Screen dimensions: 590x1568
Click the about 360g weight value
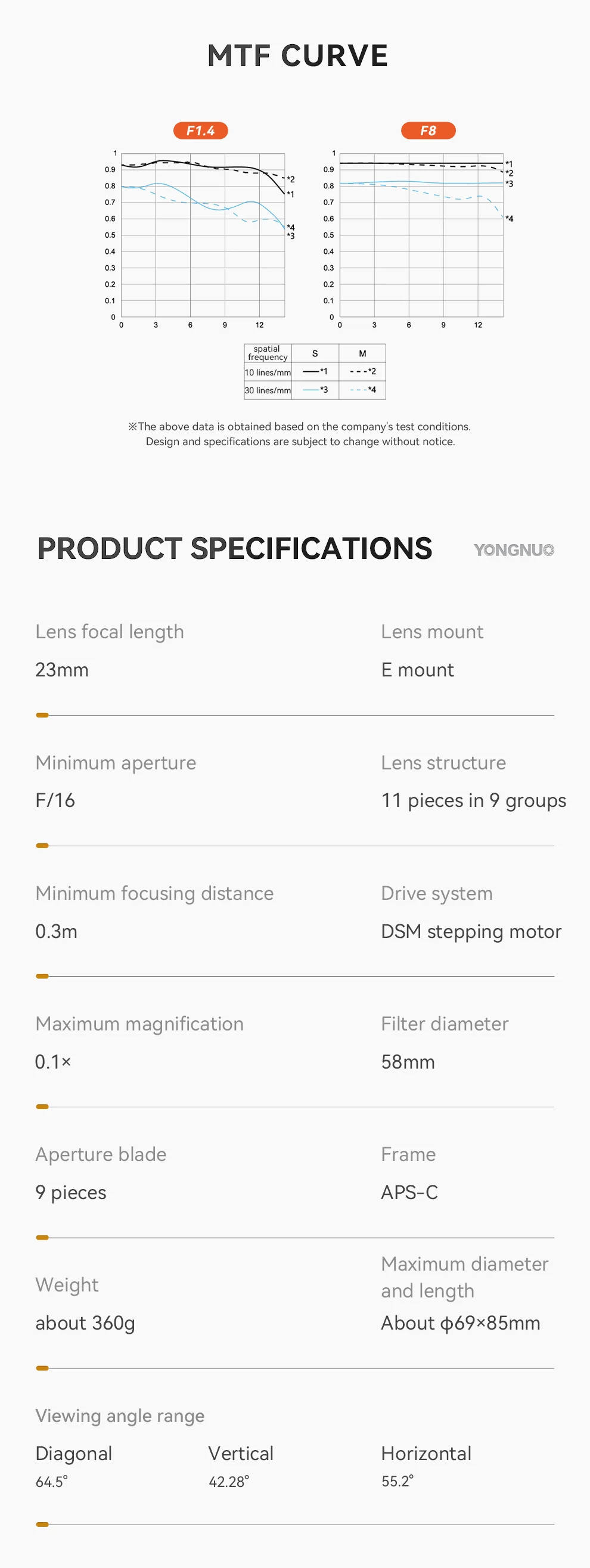click(85, 1323)
